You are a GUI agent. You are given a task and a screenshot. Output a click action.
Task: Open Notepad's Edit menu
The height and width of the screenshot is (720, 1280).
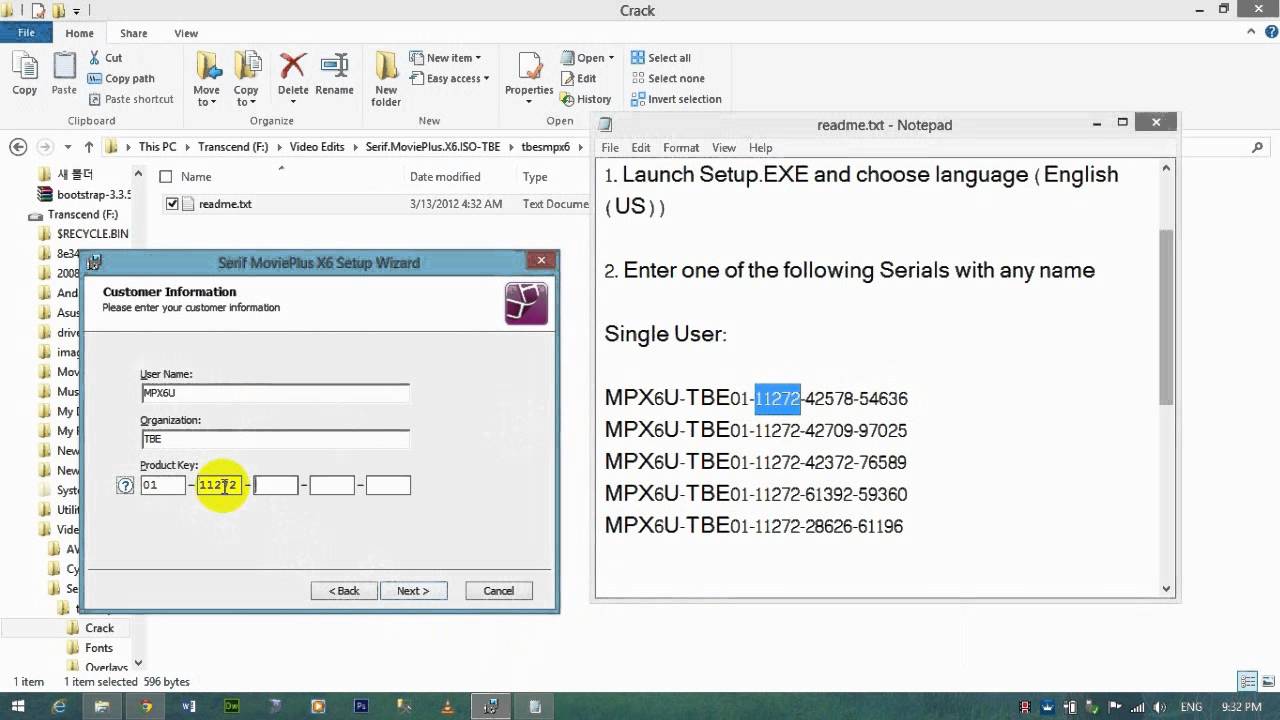(x=641, y=148)
